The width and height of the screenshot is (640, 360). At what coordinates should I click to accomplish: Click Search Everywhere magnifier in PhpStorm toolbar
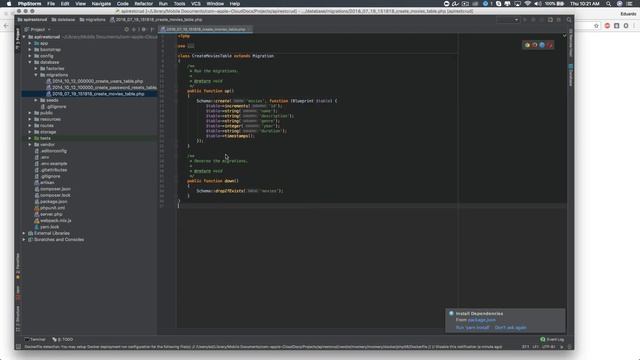pyautogui.click(x=569, y=20)
